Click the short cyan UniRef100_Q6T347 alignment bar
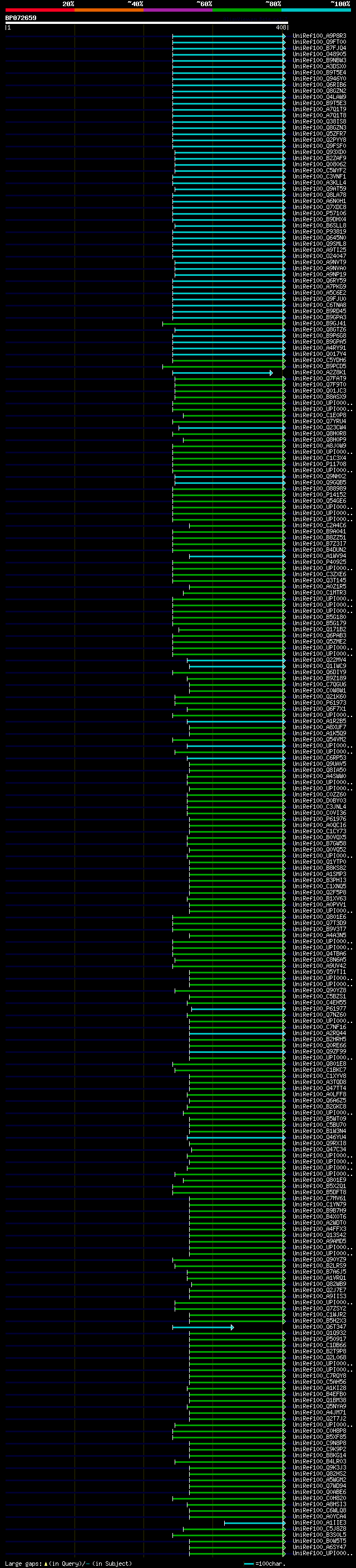Screen dimensions: 356x1568 pyautogui.click(x=202, y=1327)
